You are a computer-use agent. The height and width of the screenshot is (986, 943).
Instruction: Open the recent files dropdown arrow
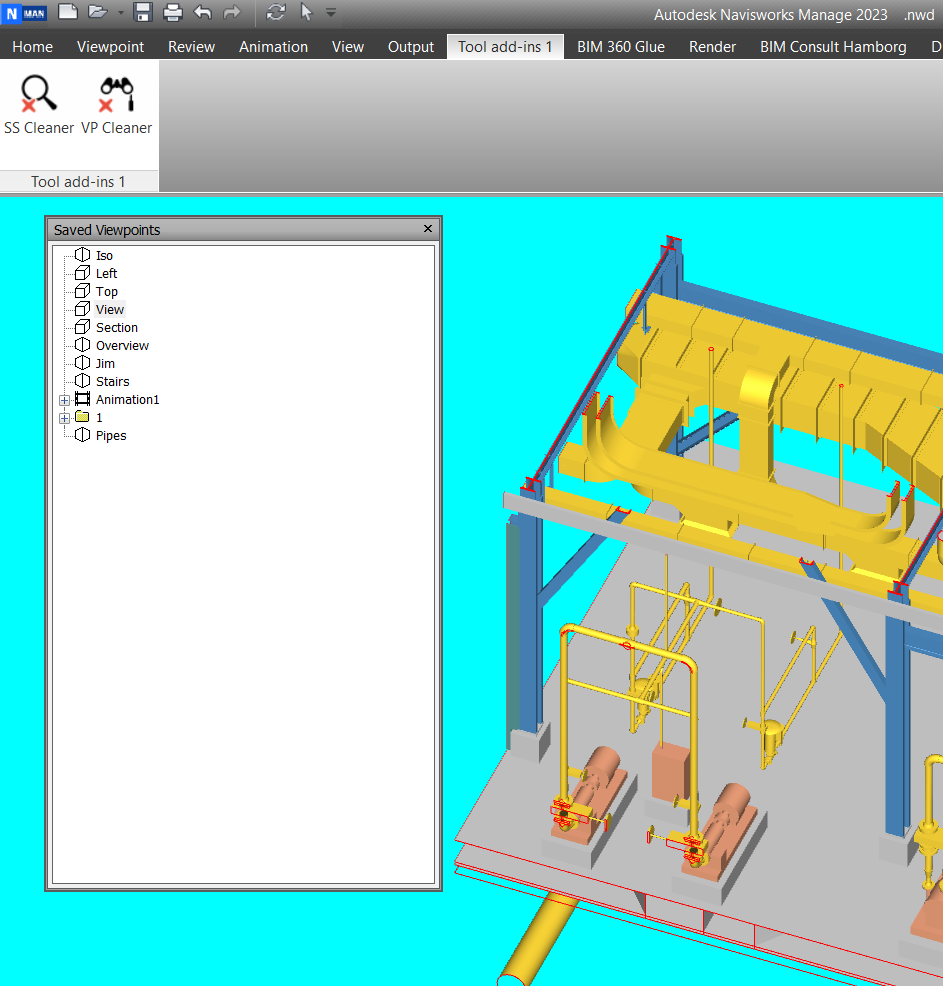(120, 14)
